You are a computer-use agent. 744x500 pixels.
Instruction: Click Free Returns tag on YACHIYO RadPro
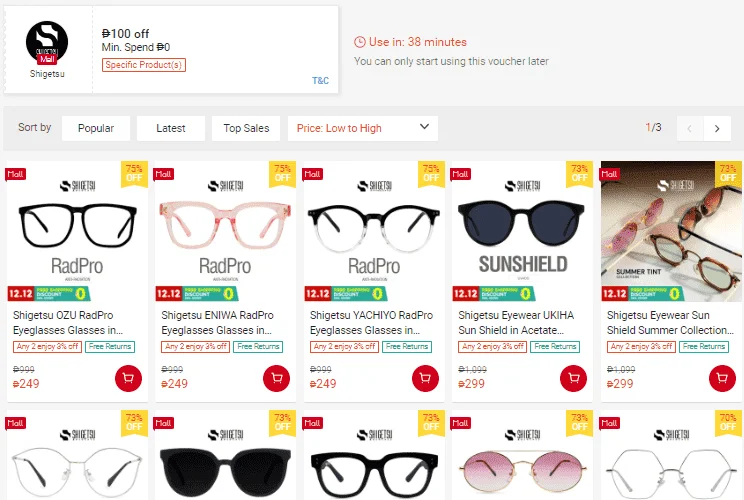point(407,347)
